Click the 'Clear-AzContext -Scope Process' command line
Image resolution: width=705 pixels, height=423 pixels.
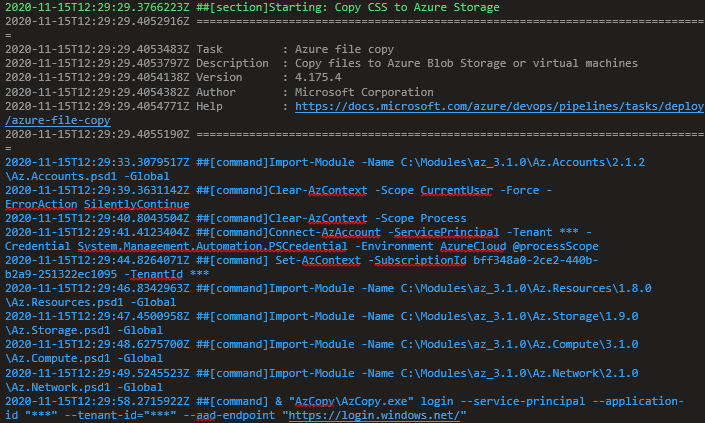coord(236,218)
